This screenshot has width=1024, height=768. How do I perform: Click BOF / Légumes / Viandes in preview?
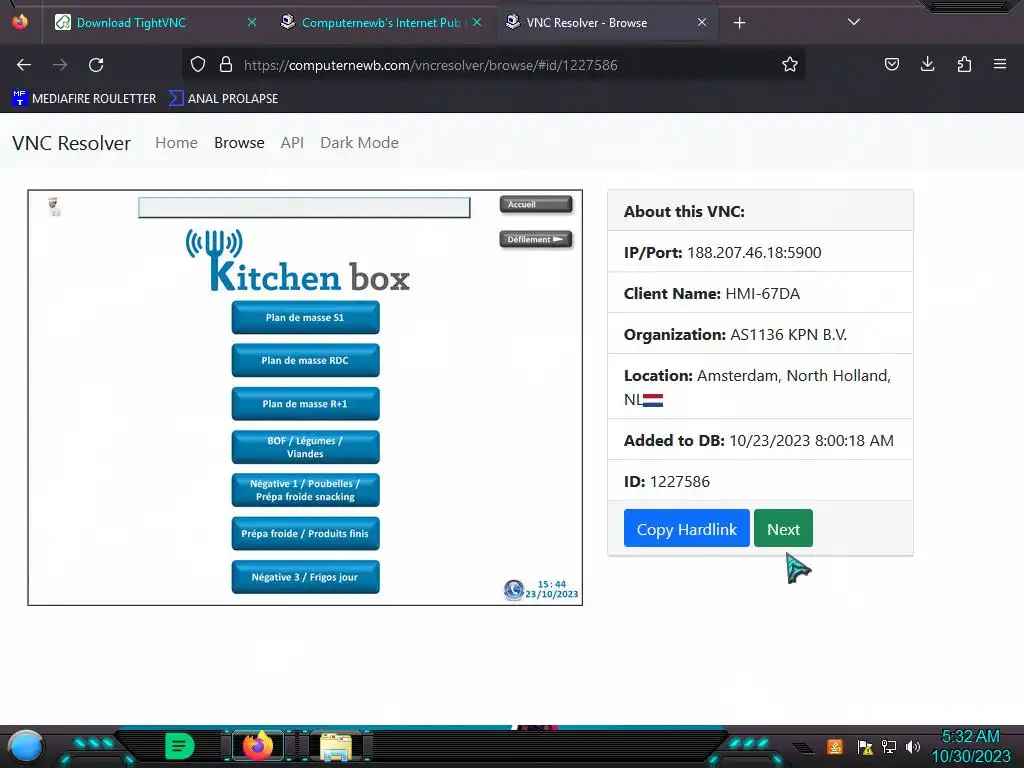[306, 447]
